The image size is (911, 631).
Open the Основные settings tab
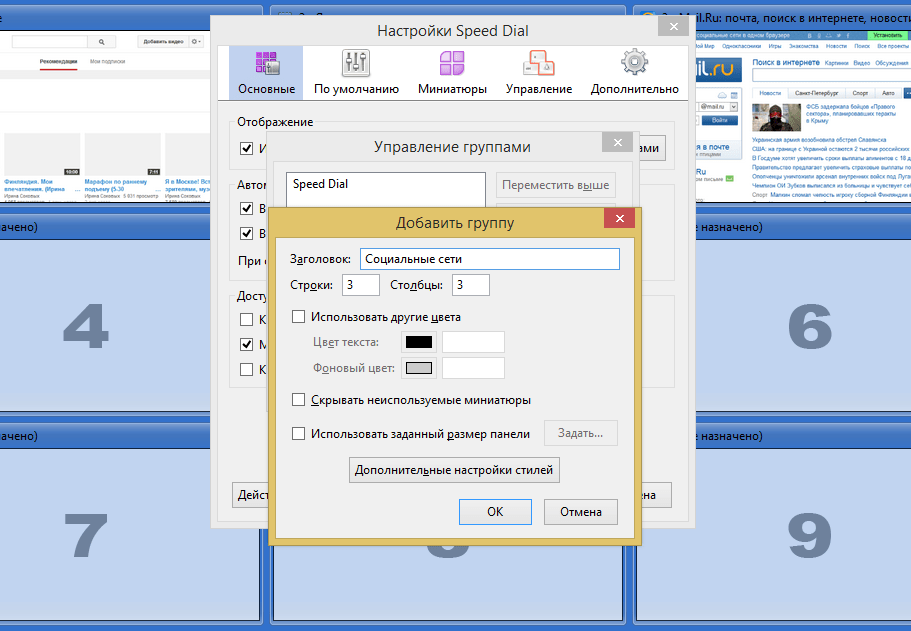point(266,73)
